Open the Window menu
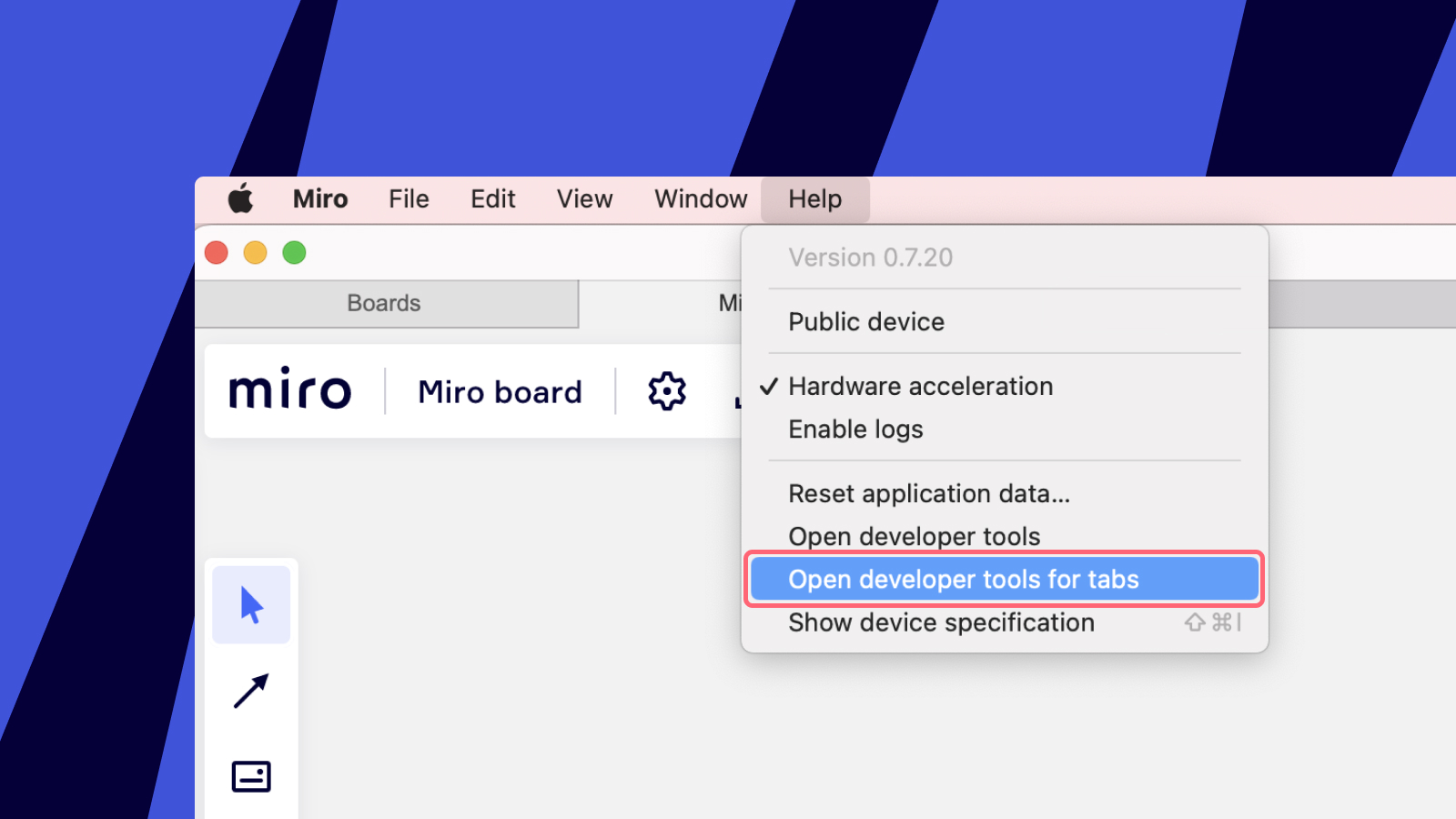This screenshot has height=819, width=1456. tap(700, 198)
